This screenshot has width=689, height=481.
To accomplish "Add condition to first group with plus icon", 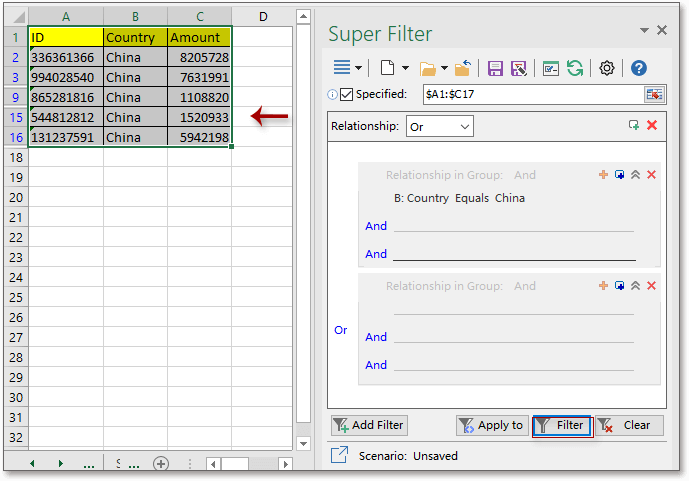I will pyautogui.click(x=603, y=175).
